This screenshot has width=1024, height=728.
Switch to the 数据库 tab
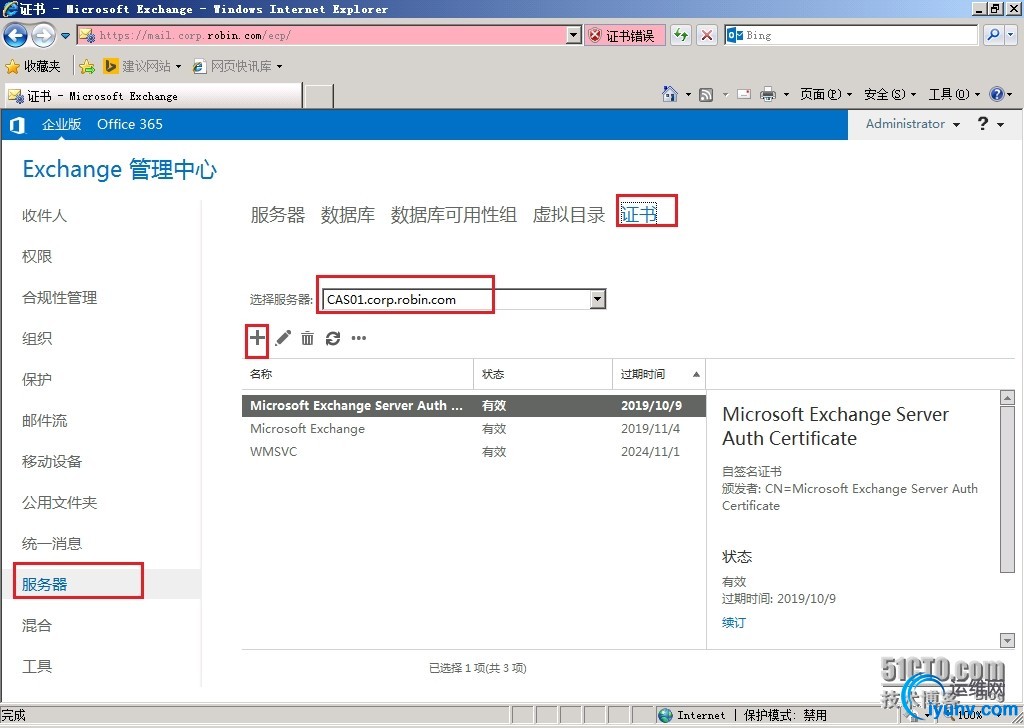point(347,214)
